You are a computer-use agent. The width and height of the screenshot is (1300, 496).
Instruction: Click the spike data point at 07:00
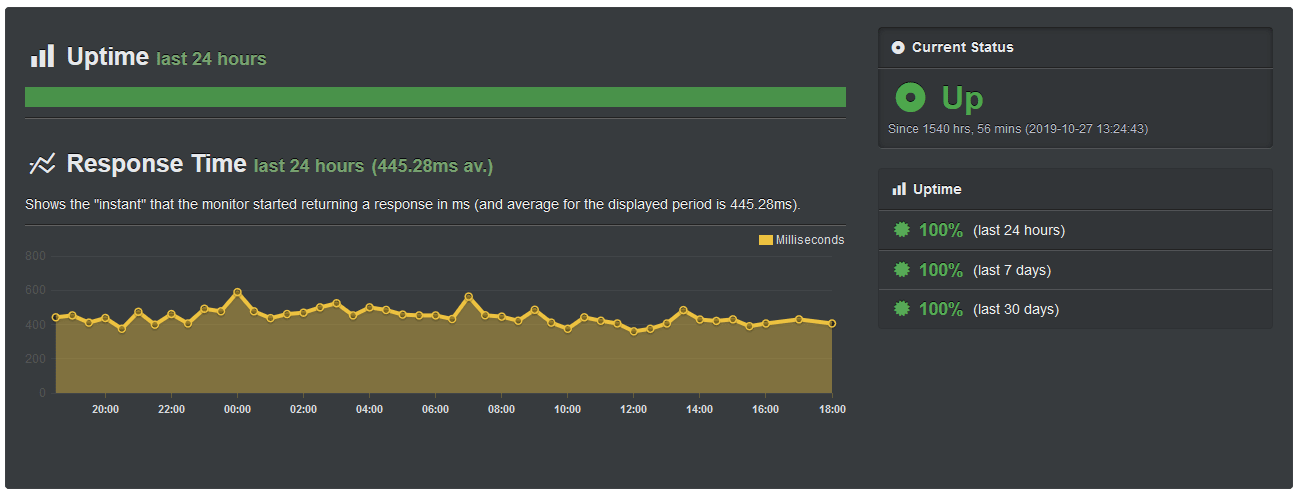click(468, 297)
